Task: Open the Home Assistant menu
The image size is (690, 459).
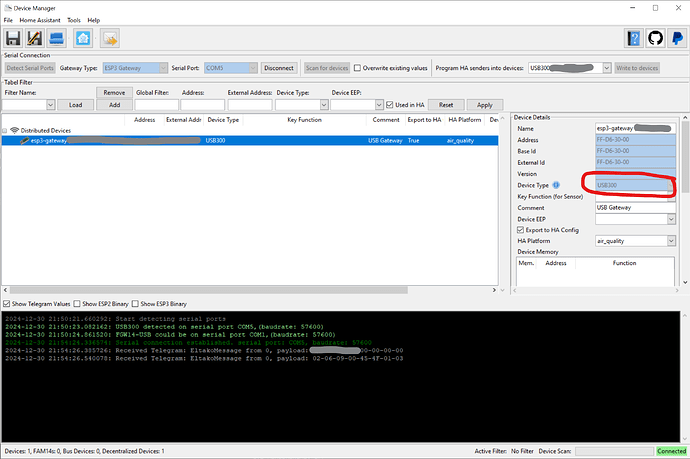Action: (x=40, y=20)
